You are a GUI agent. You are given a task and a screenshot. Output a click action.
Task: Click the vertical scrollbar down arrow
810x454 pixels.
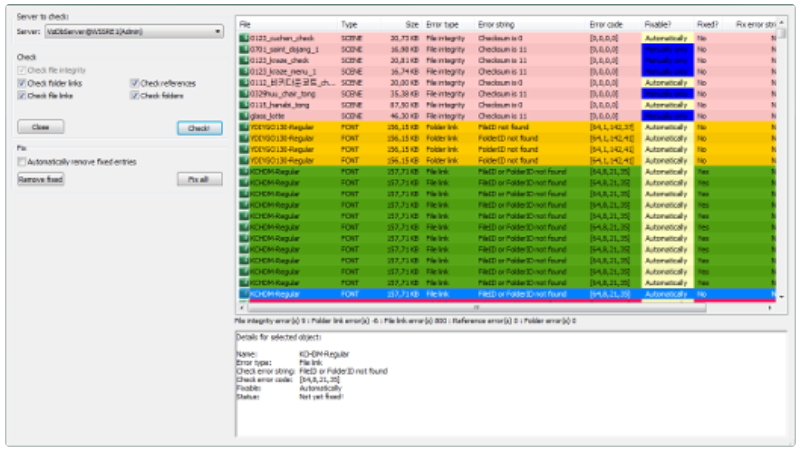(x=781, y=297)
